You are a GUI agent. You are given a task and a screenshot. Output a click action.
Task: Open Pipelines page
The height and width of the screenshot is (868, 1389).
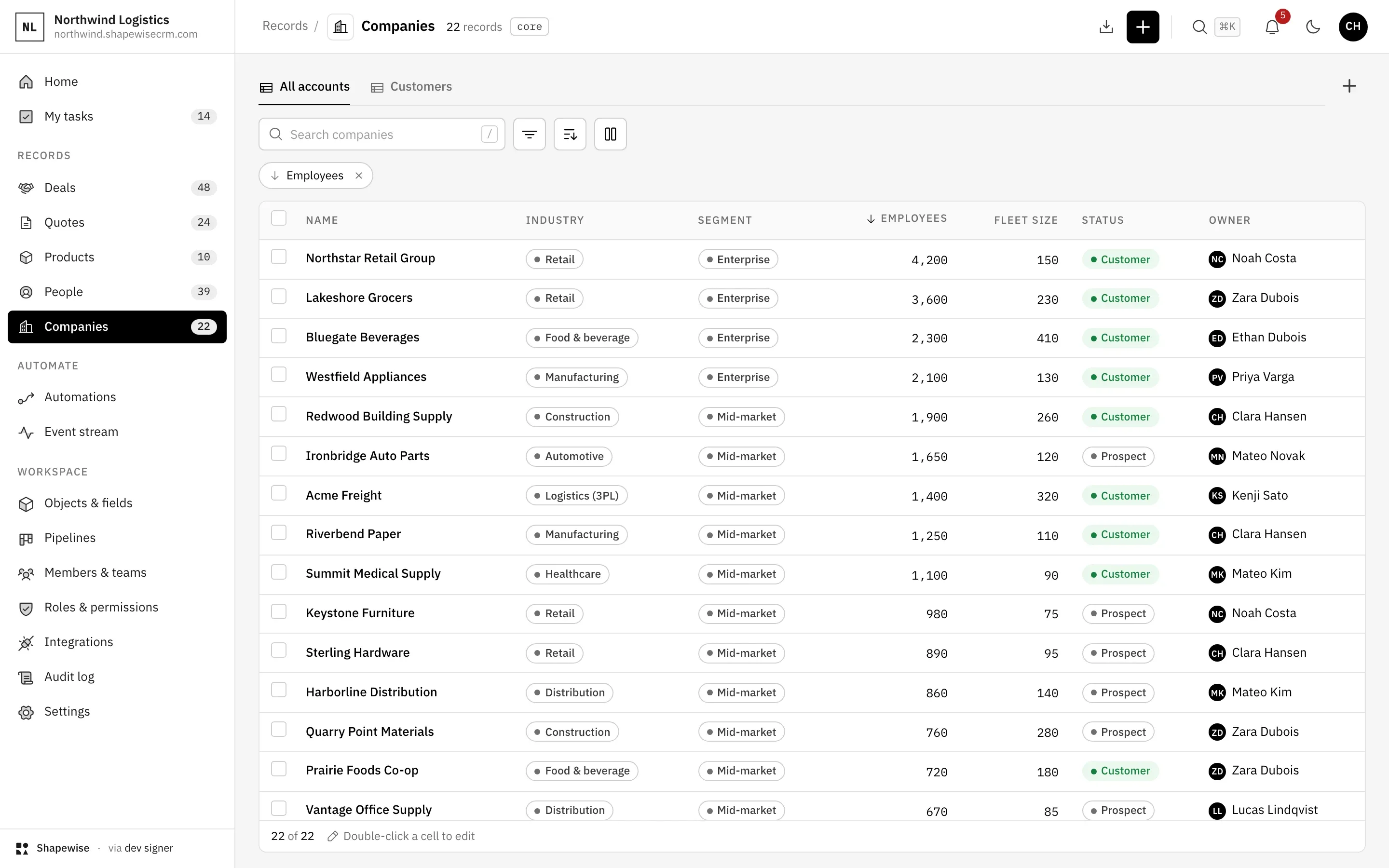point(117,538)
